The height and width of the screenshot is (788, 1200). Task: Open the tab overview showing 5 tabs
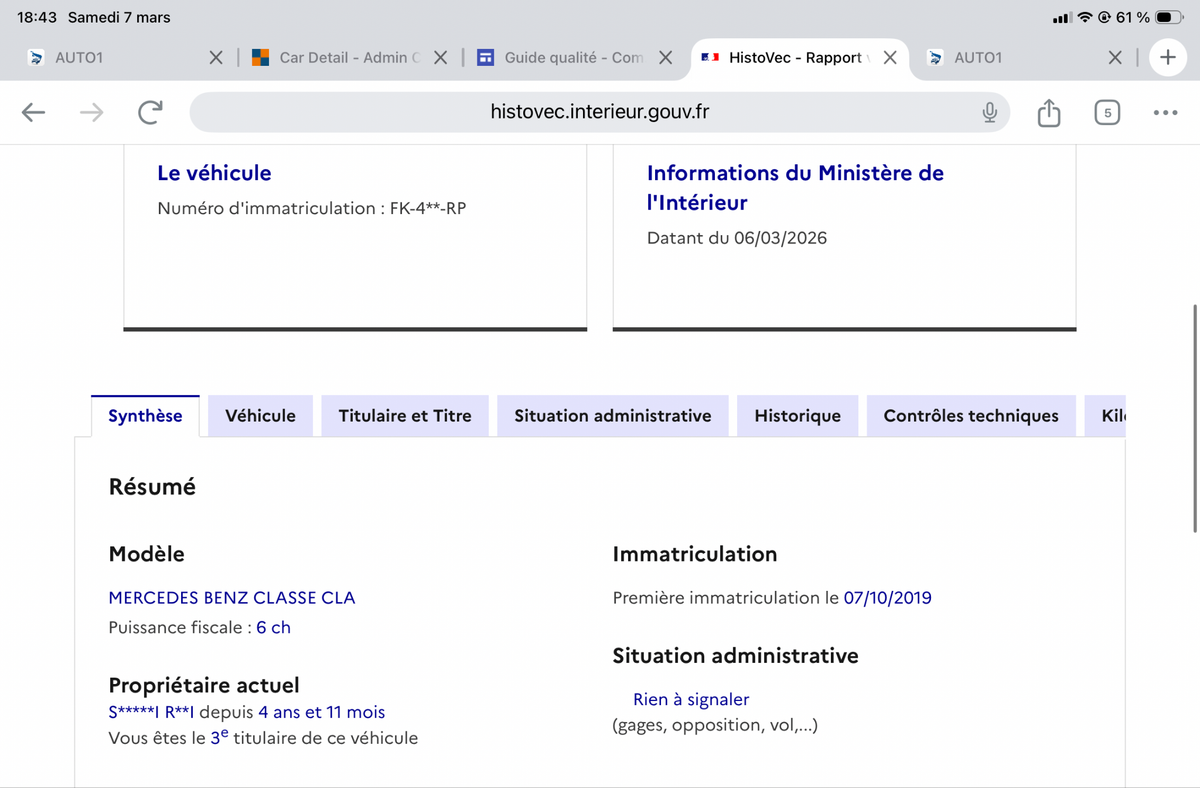tap(1107, 113)
